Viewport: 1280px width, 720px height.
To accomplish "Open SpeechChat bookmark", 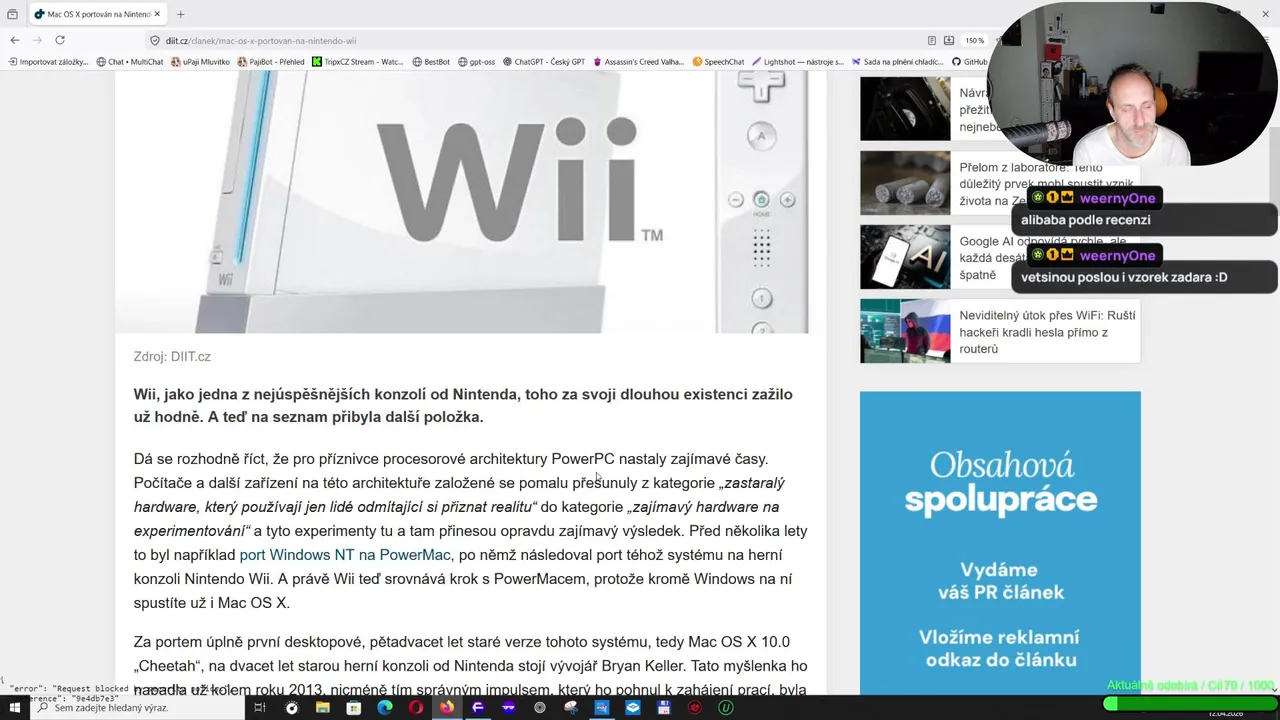I will [x=718, y=62].
